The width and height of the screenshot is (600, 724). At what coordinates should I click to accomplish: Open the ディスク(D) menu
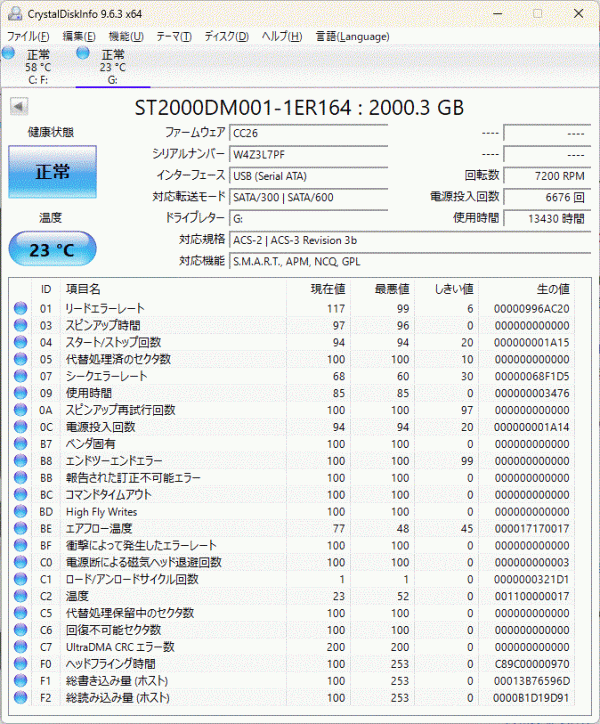226,36
